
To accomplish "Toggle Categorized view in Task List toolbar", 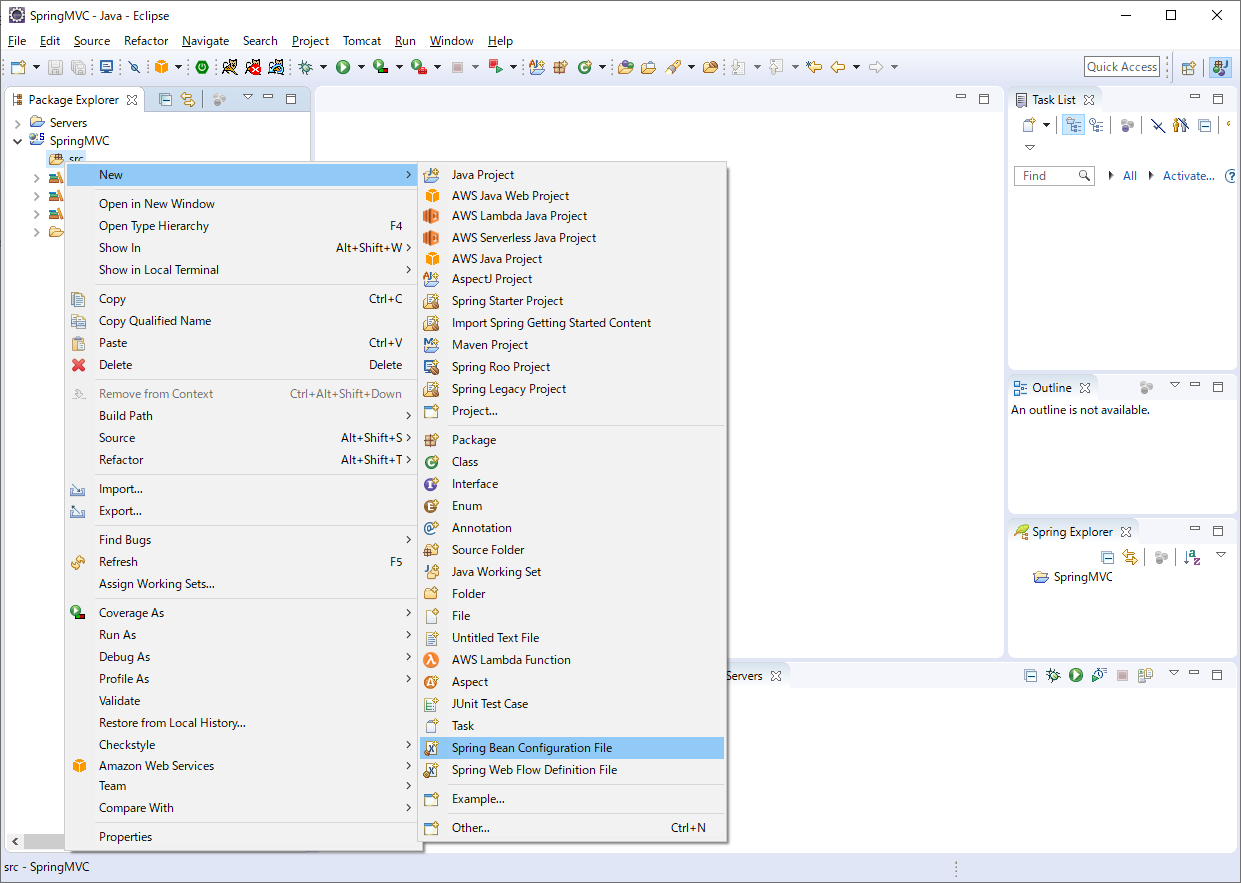I will [x=1073, y=125].
